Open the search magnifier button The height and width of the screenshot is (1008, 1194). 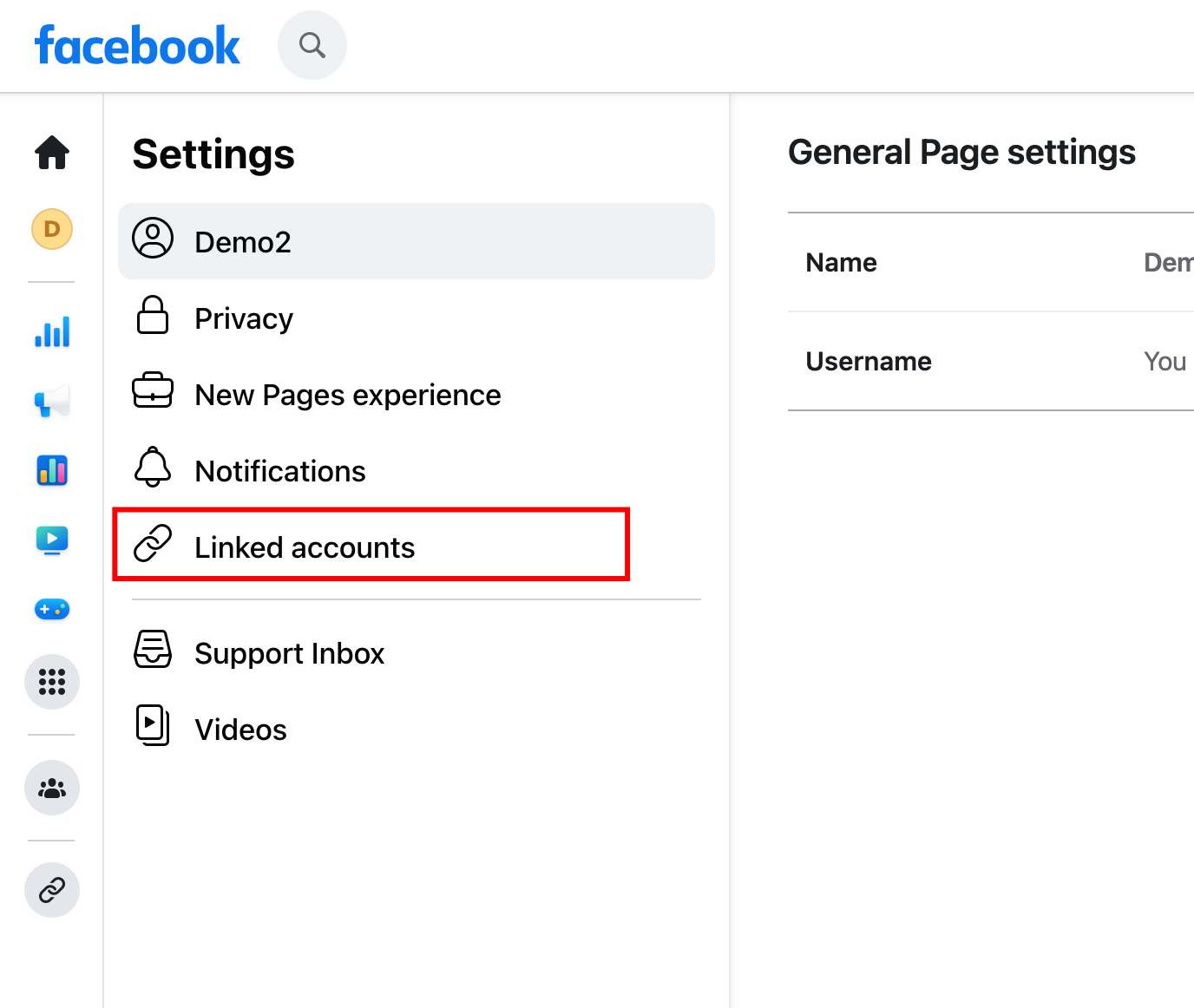(x=312, y=45)
